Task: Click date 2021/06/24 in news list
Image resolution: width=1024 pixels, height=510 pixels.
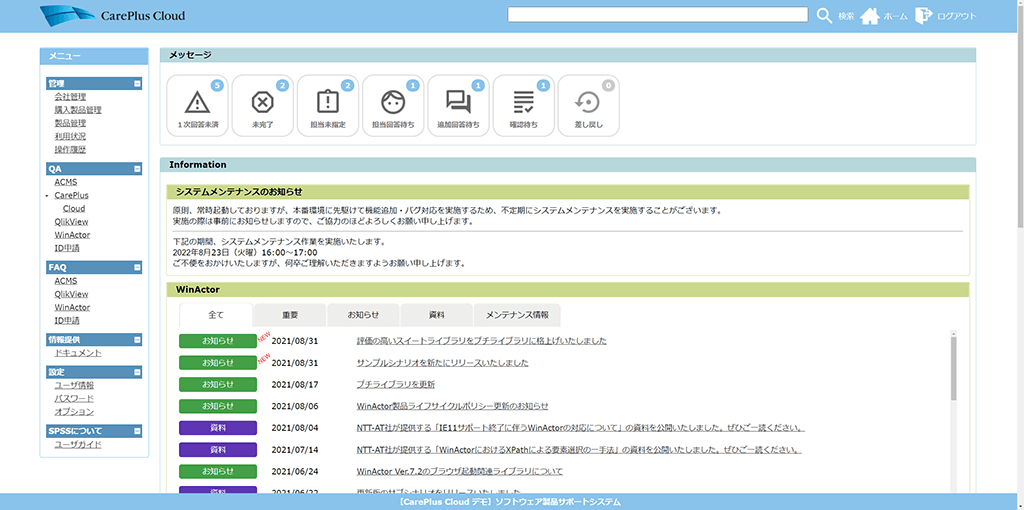Action: coord(295,471)
